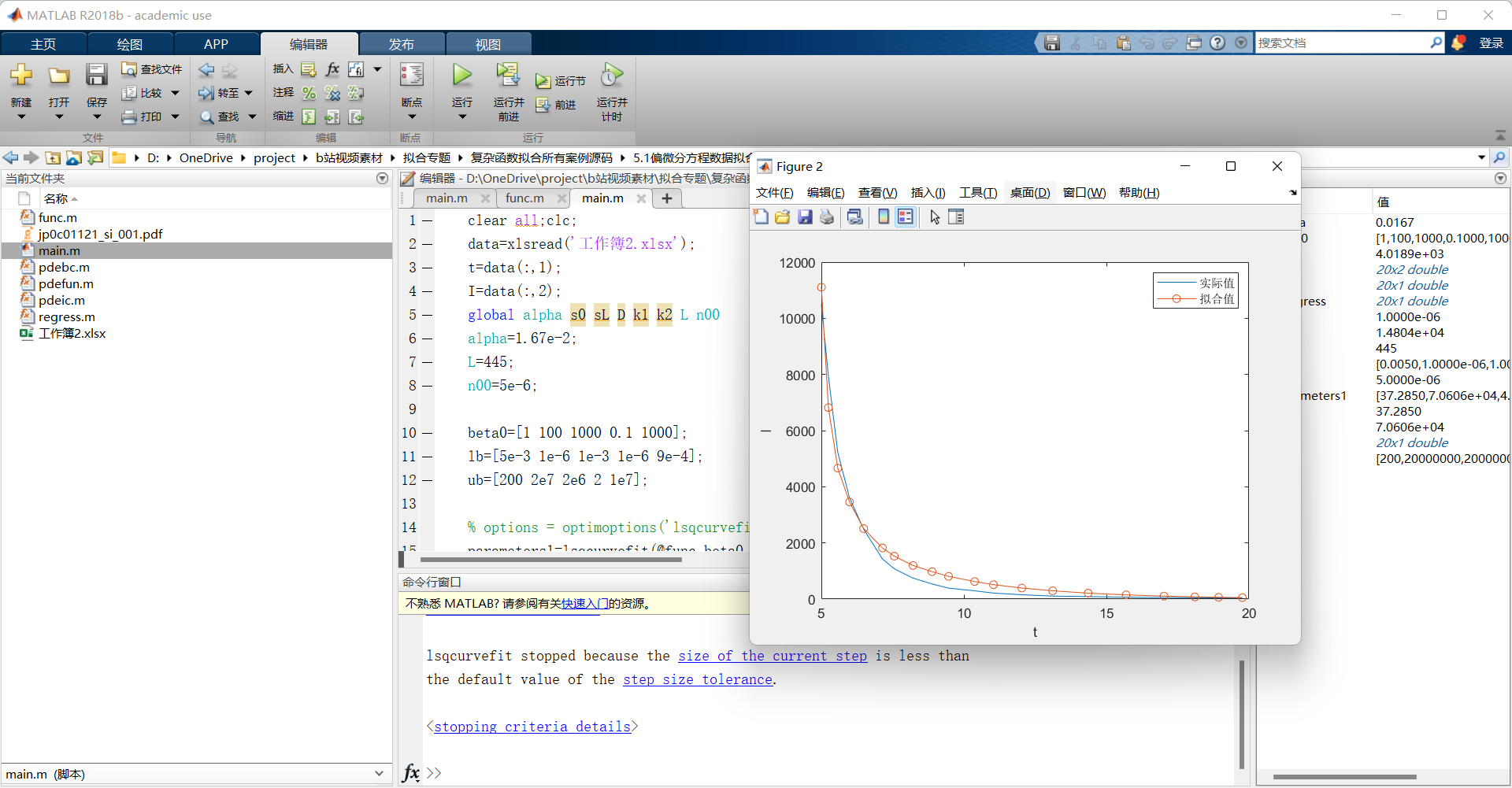Click the stopping criteria details link

(x=532, y=727)
